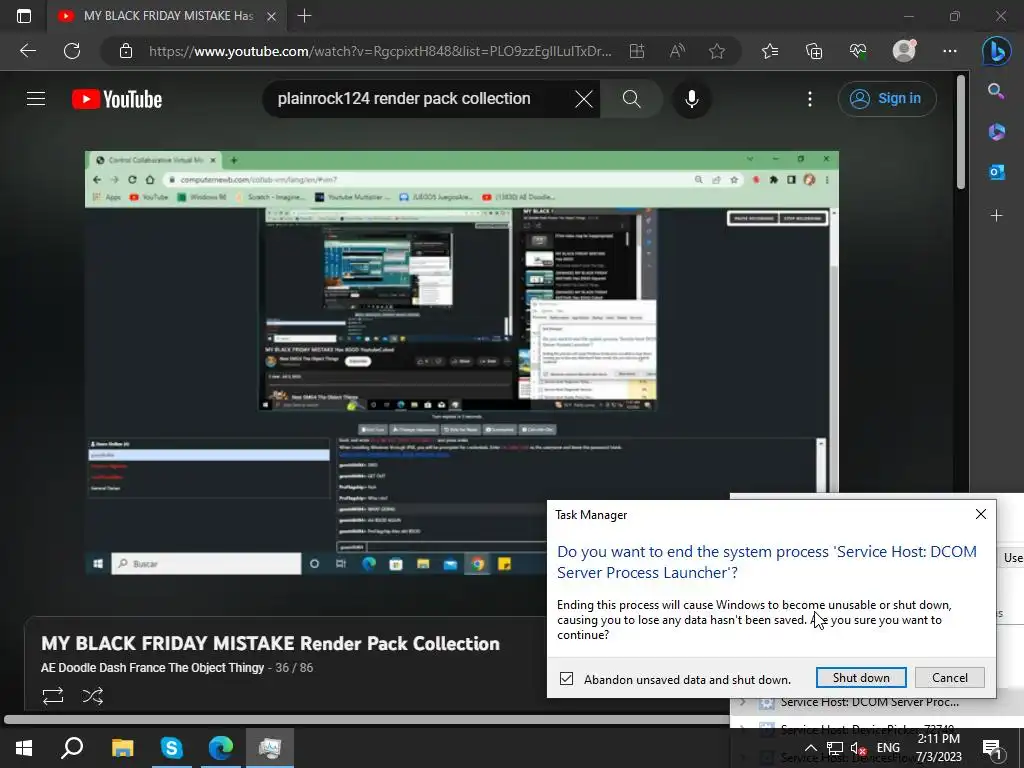
Task: Open Edge sidebar search
Action: 996,91
